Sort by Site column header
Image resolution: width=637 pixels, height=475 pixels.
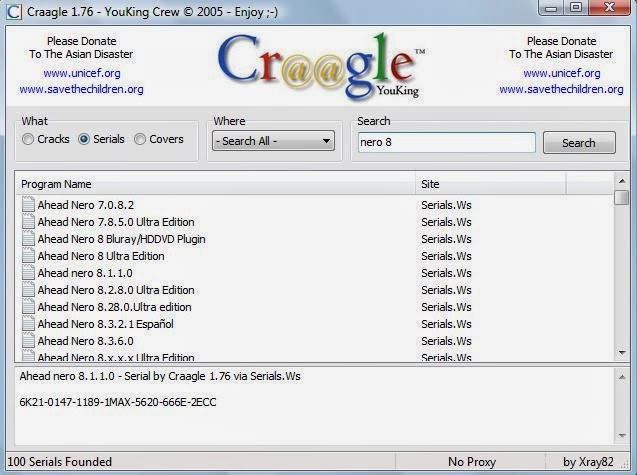[490, 184]
